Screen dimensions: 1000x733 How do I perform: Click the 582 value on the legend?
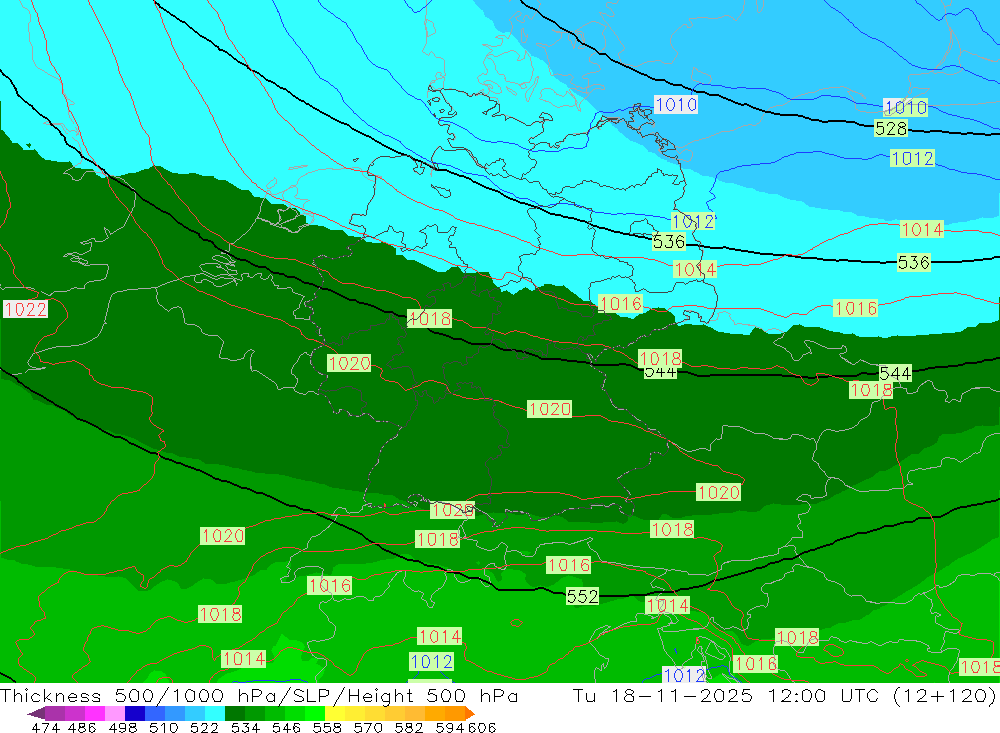tap(409, 727)
